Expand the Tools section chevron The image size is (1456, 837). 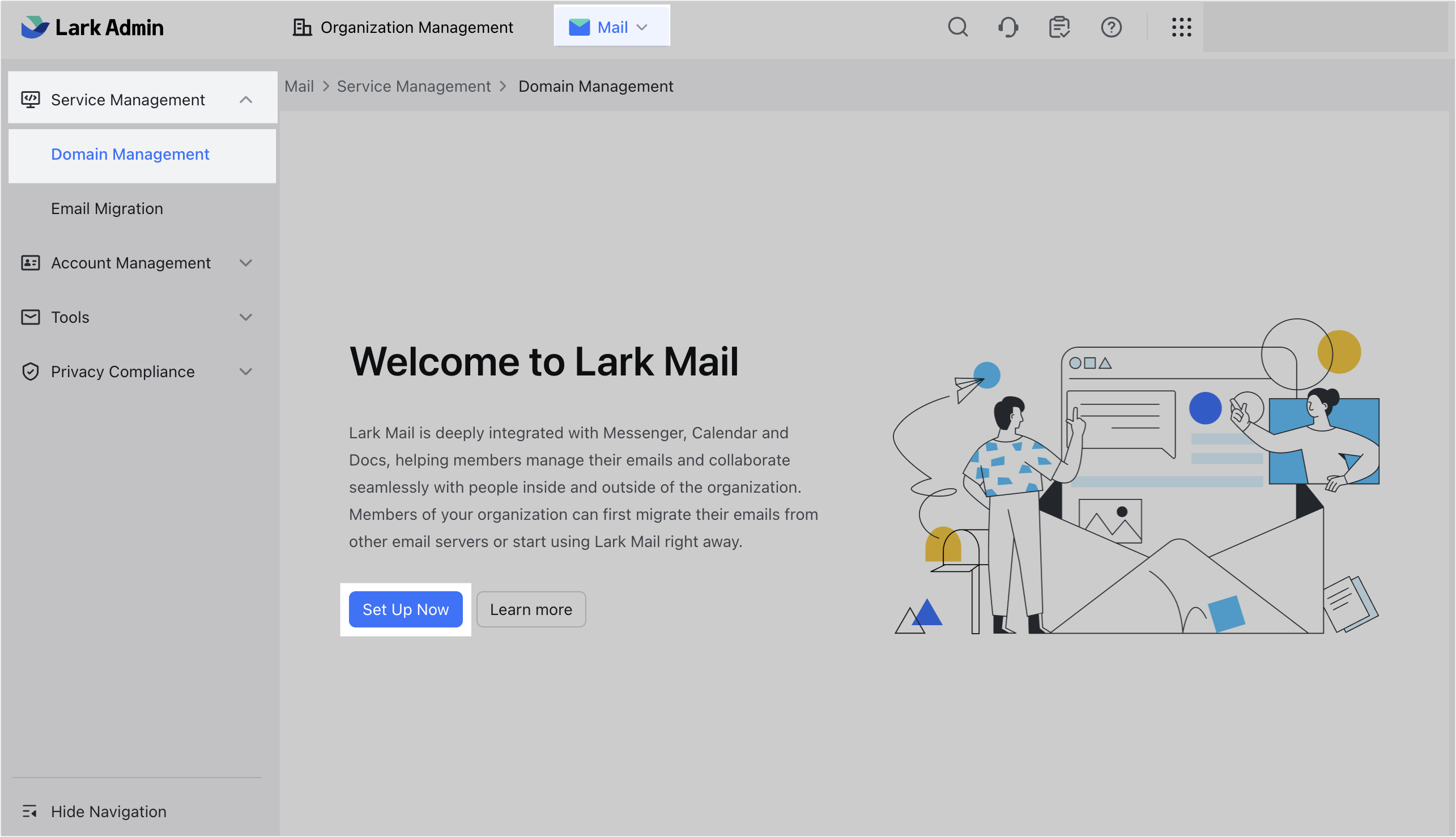[x=245, y=317]
